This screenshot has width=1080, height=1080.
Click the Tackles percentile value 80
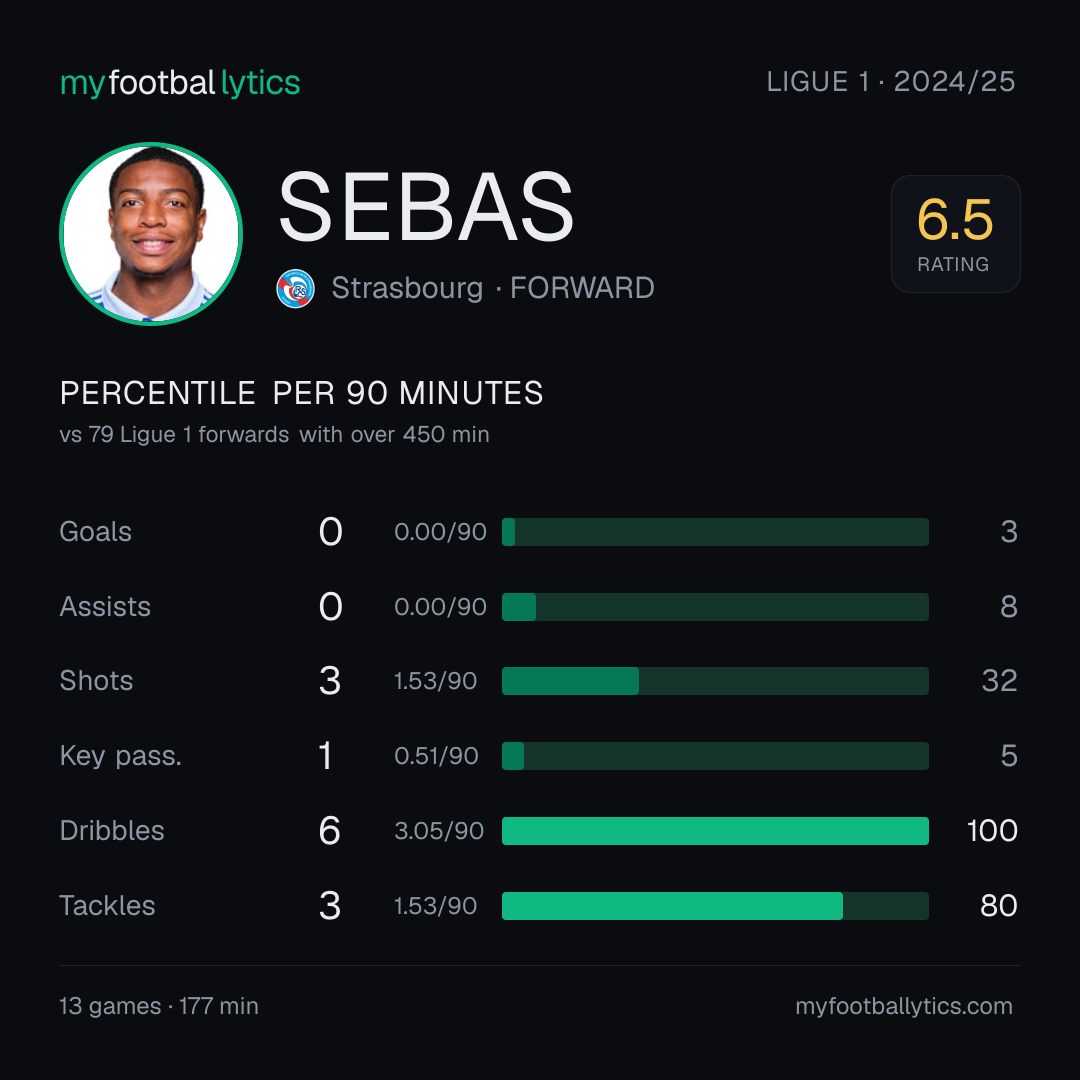click(999, 906)
